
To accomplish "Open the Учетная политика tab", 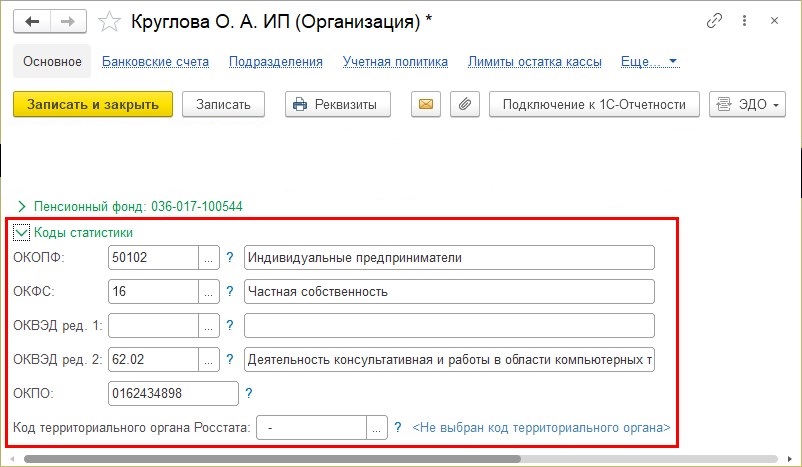I will (395, 61).
